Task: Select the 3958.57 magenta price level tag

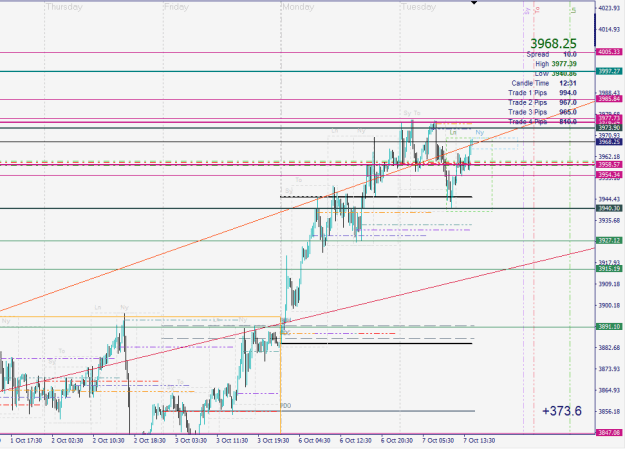Action: [609, 164]
